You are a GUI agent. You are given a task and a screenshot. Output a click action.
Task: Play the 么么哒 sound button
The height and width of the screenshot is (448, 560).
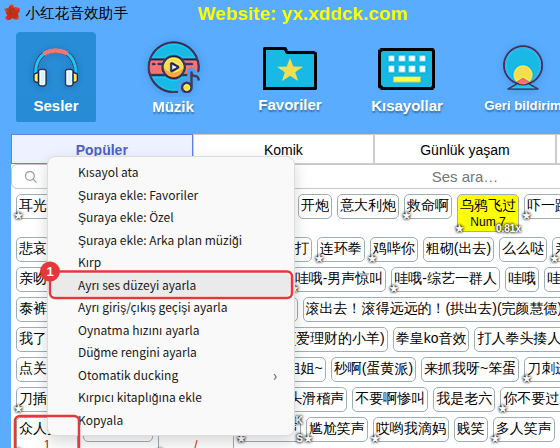coord(523,249)
